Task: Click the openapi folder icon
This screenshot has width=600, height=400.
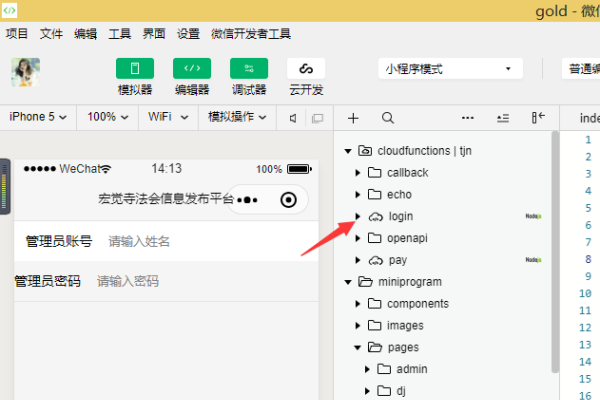Action: [375, 238]
